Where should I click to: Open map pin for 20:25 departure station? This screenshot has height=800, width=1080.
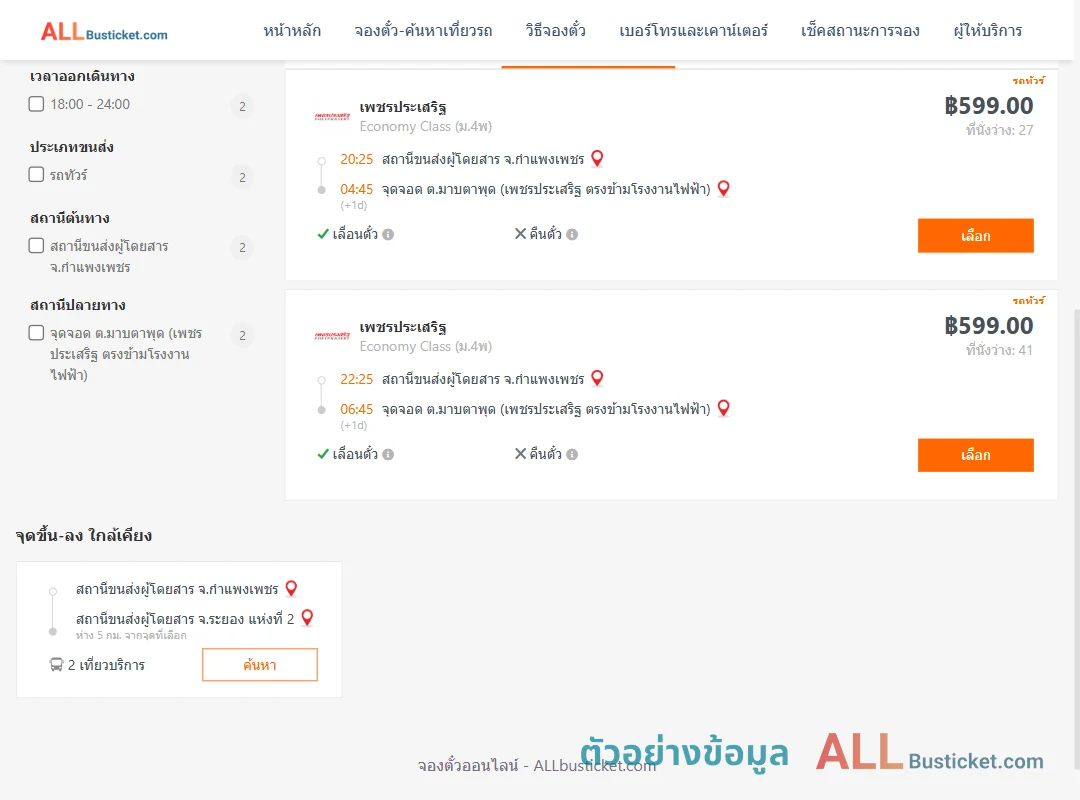point(597,158)
